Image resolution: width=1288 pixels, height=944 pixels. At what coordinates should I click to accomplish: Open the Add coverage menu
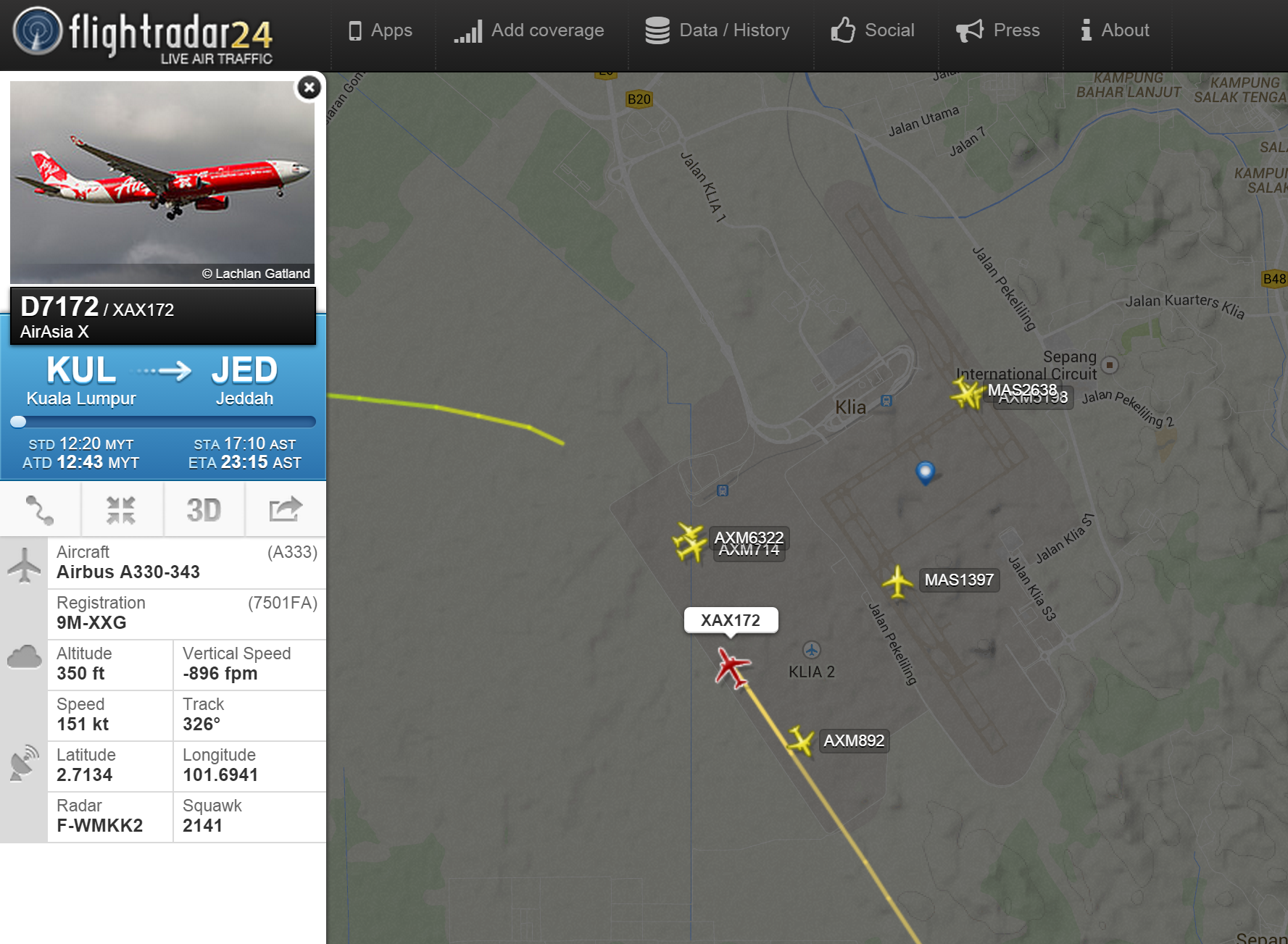[x=529, y=30]
